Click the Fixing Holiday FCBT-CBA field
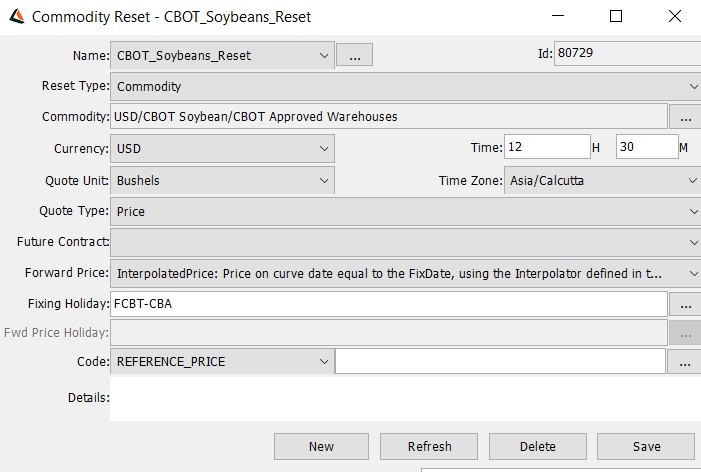Viewport: 701px width, 472px height. click(x=389, y=304)
